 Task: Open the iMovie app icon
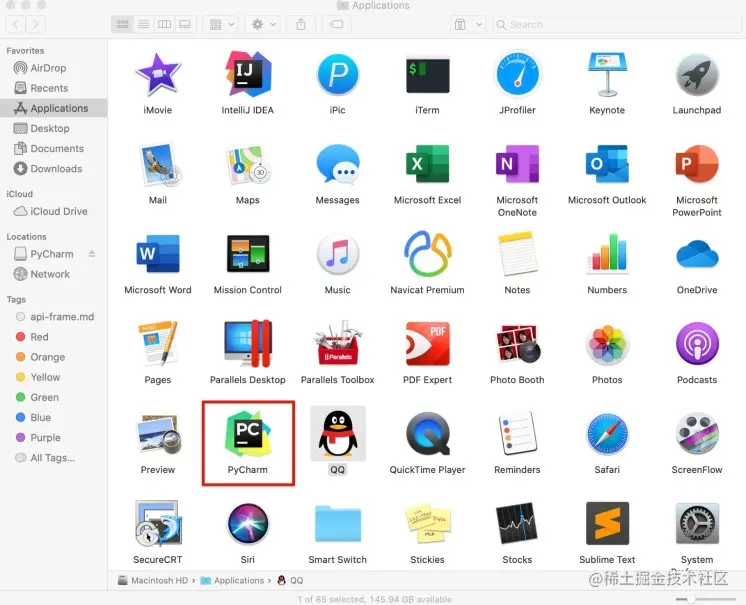158,74
